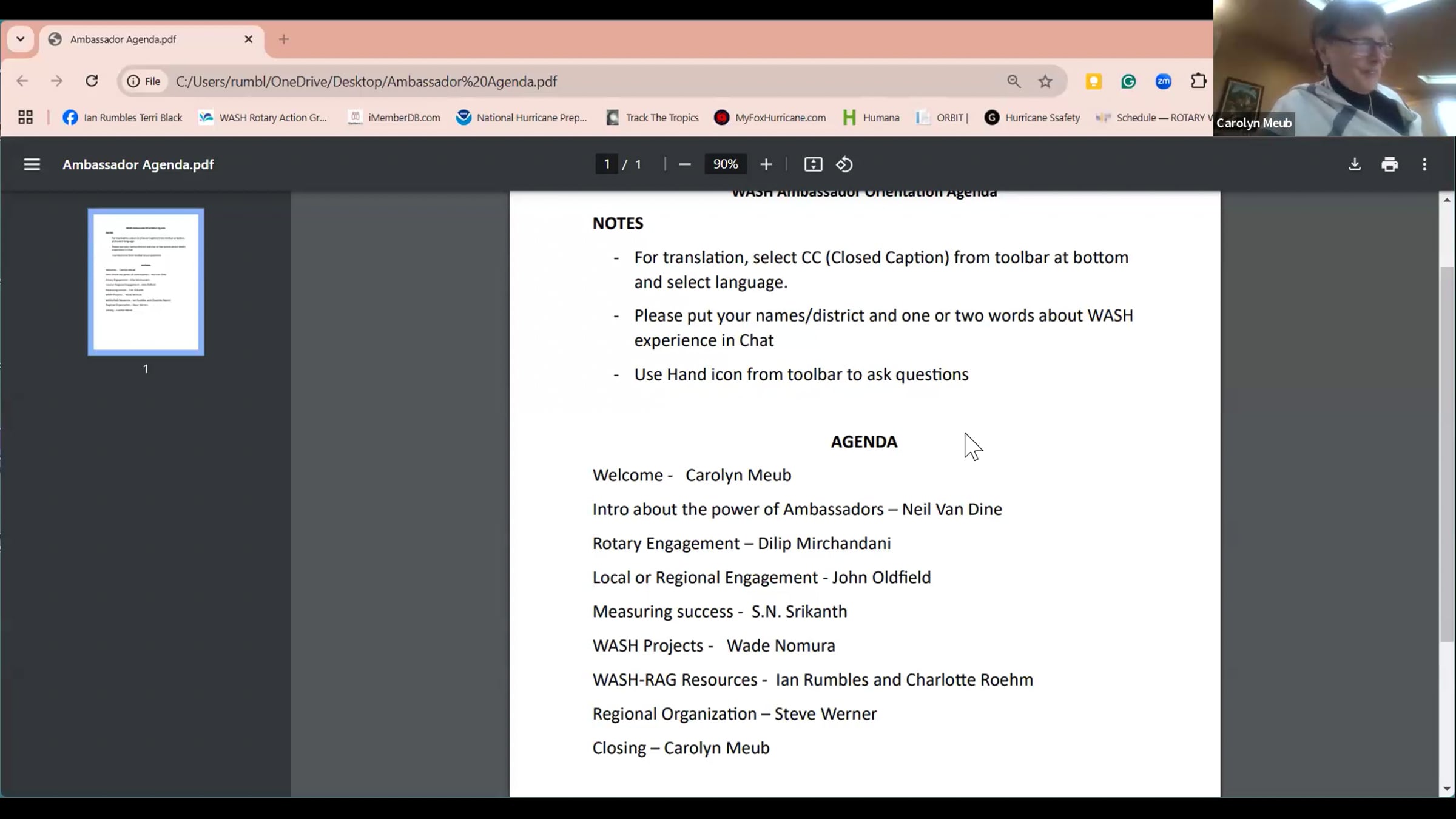Viewport: 1456px width, 819px height.
Task: Click "Regional Organization – Steve Werner" line
Action: 734,714
